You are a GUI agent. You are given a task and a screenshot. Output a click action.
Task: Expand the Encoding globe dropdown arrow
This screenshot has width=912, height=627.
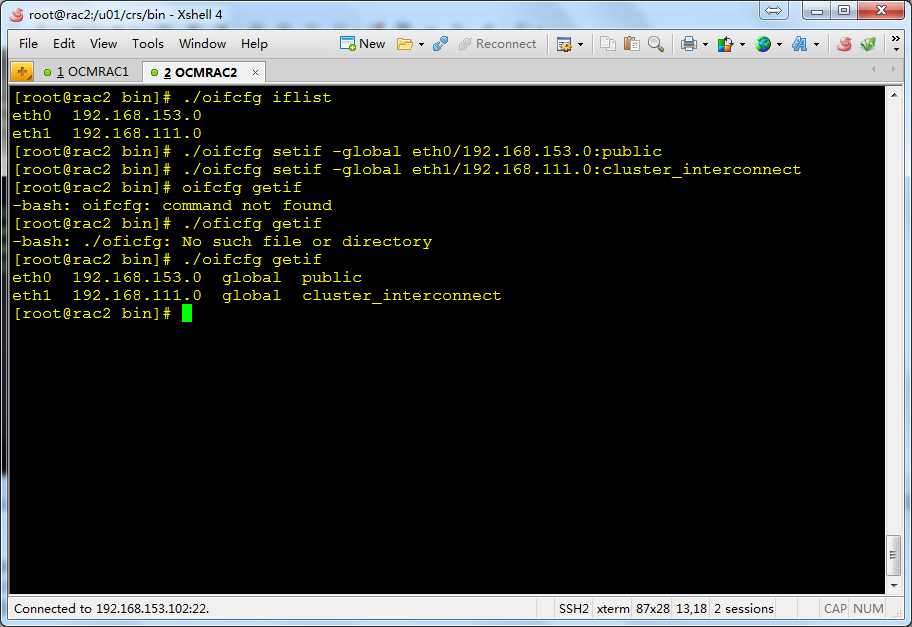pos(779,44)
